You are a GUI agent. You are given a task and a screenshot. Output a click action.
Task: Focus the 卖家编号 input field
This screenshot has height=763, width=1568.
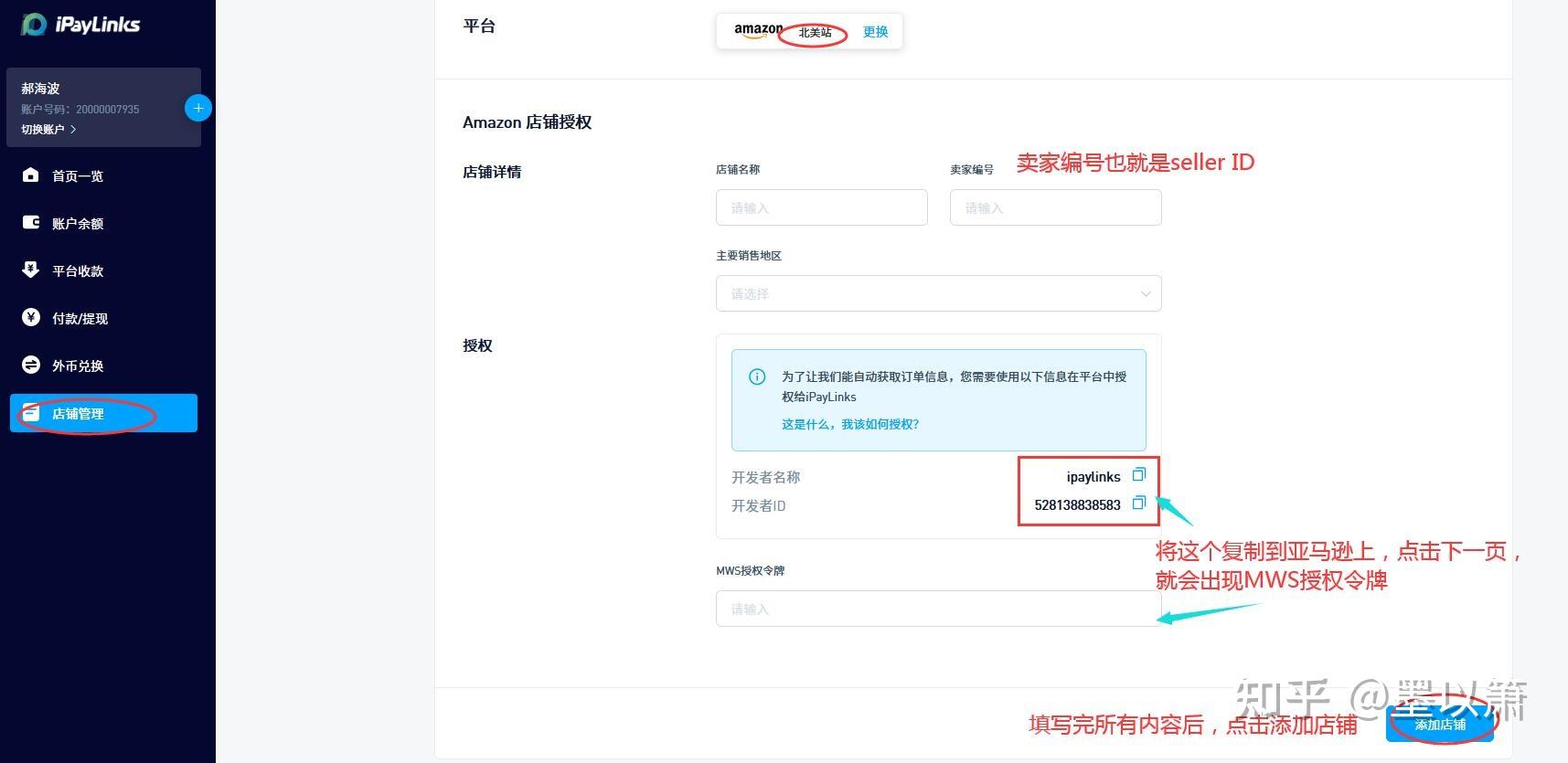[x=1055, y=207]
